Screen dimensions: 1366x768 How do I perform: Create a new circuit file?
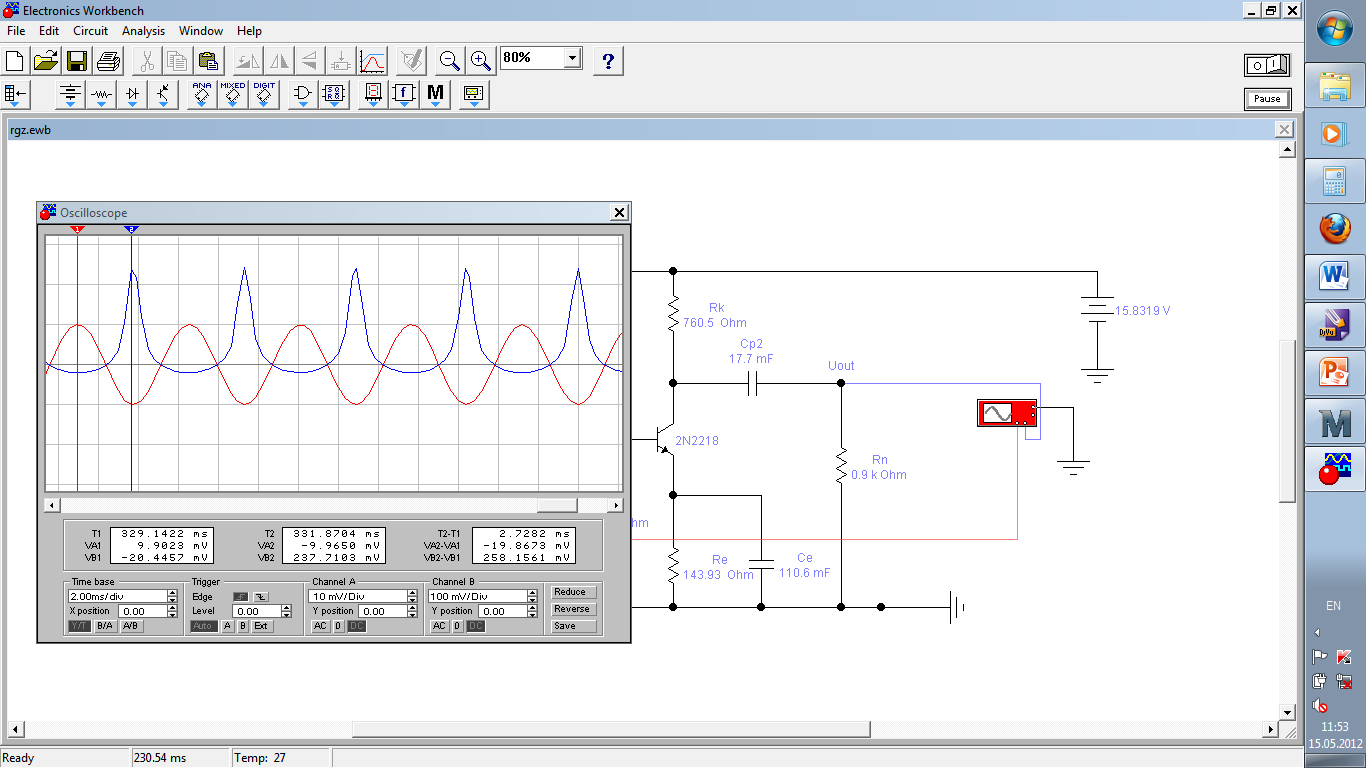[x=15, y=61]
